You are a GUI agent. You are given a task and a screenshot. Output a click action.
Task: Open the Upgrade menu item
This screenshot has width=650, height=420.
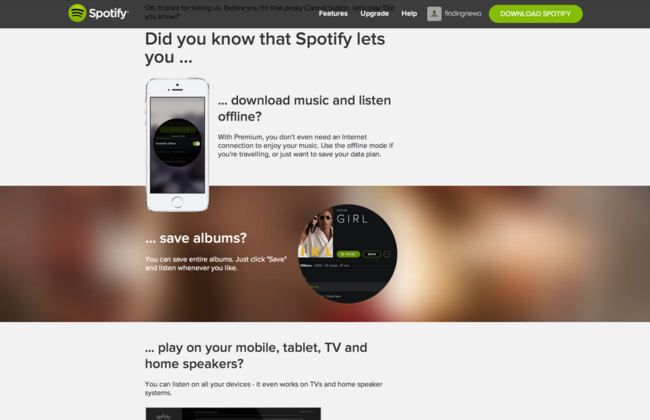pyautogui.click(x=374, y=14)
